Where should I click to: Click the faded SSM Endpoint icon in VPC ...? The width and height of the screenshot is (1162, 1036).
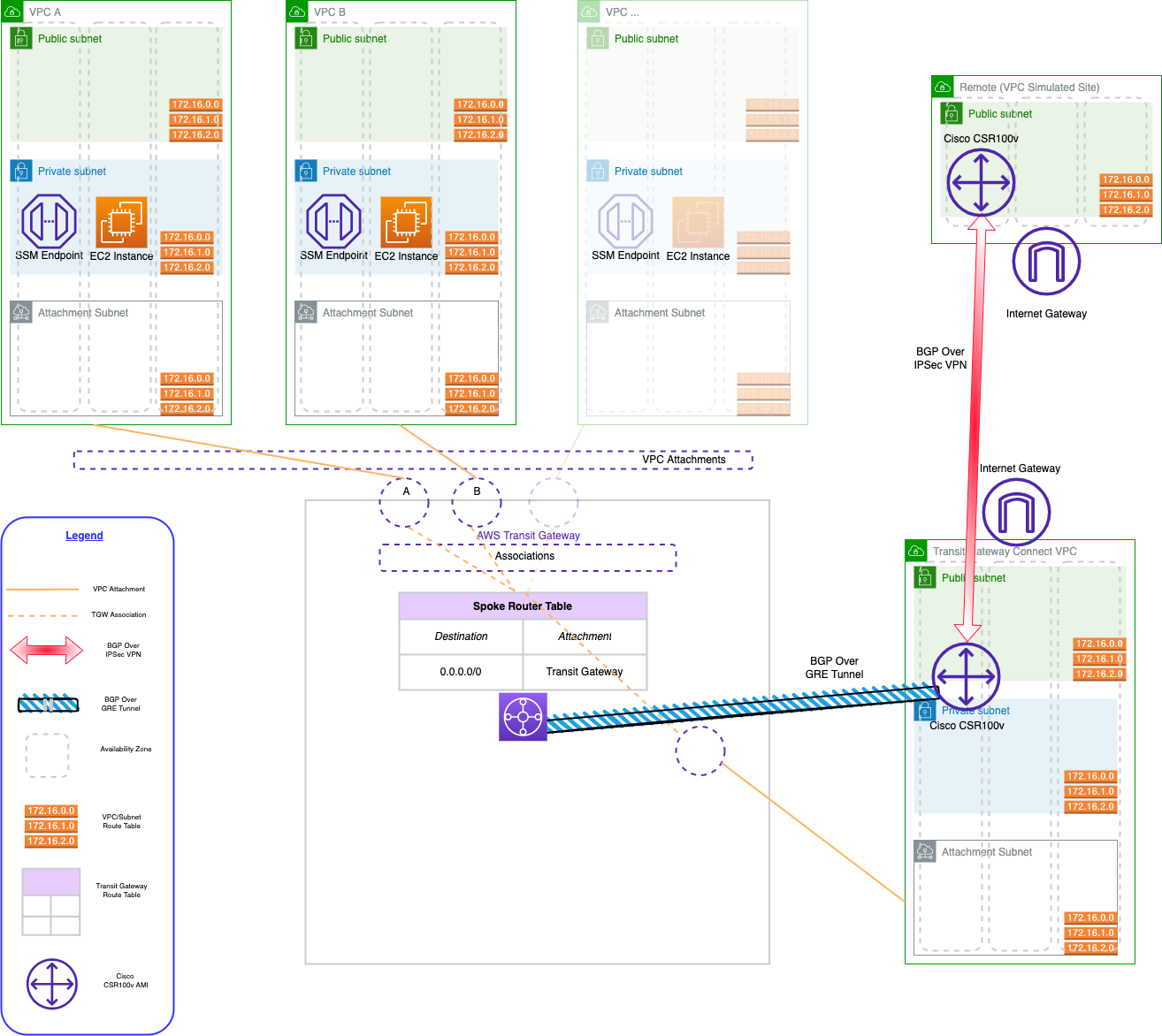click(x=625, y=221)
